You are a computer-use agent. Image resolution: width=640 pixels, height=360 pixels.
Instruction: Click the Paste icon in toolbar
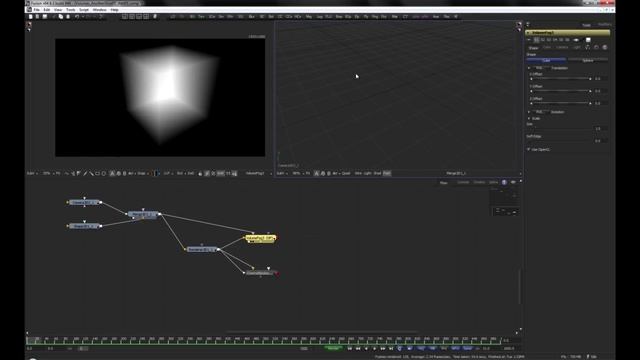pyautogui.click(x=68, y=17)
